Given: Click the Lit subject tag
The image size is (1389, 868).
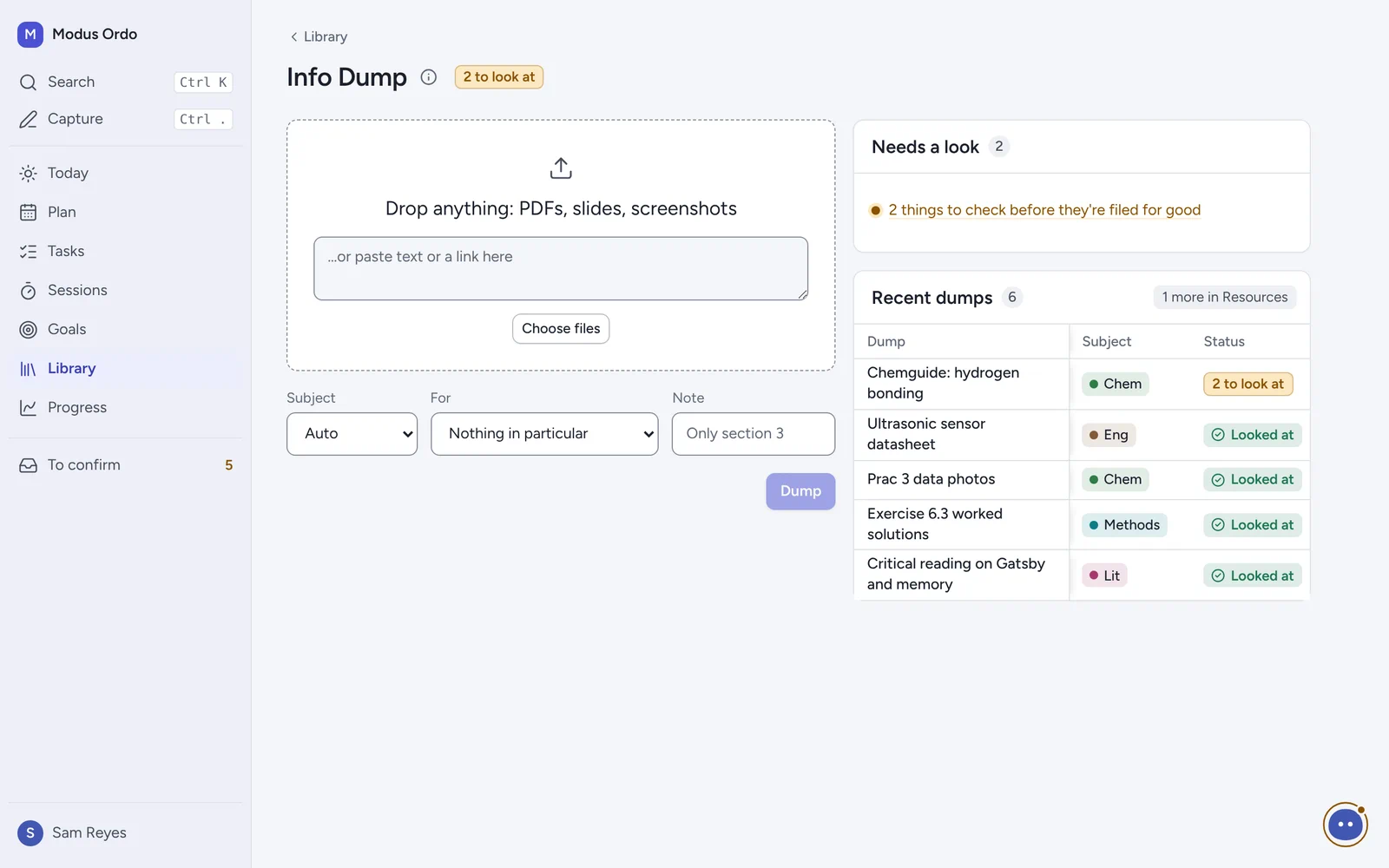Looking at the screenshot, I should tap(1104, 575).
